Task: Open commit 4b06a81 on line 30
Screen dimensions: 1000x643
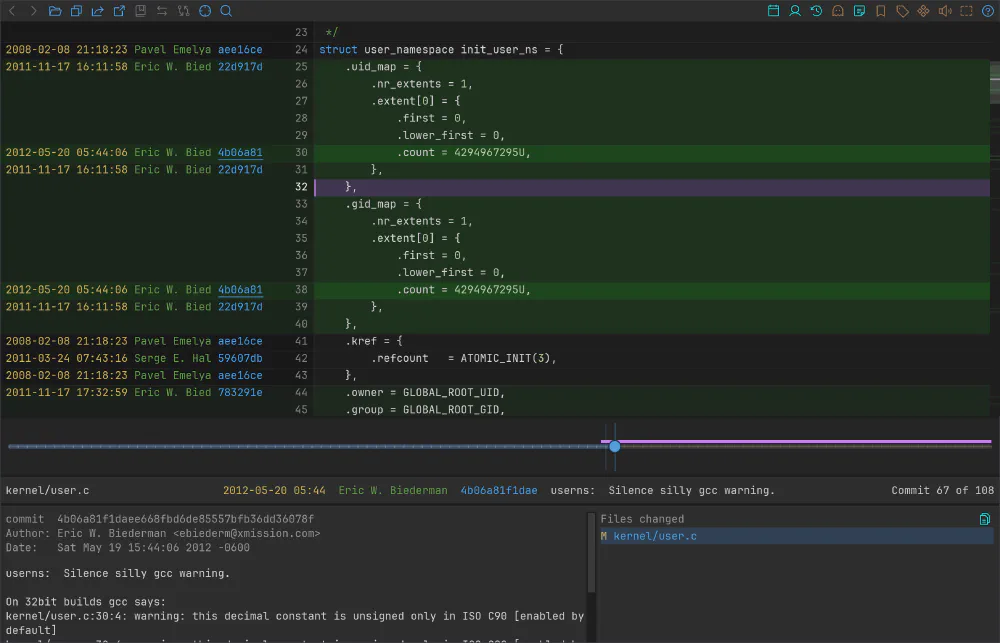Action: coord(240,152)
